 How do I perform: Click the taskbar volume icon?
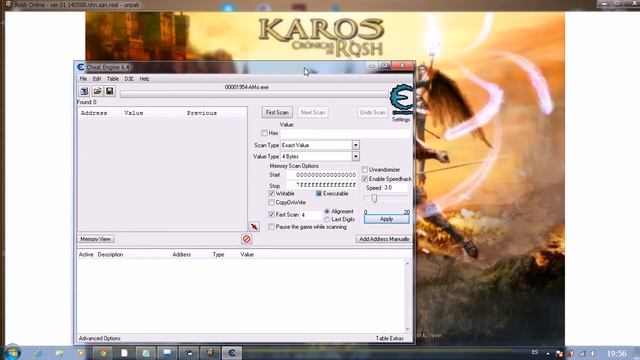coord(593,353)
